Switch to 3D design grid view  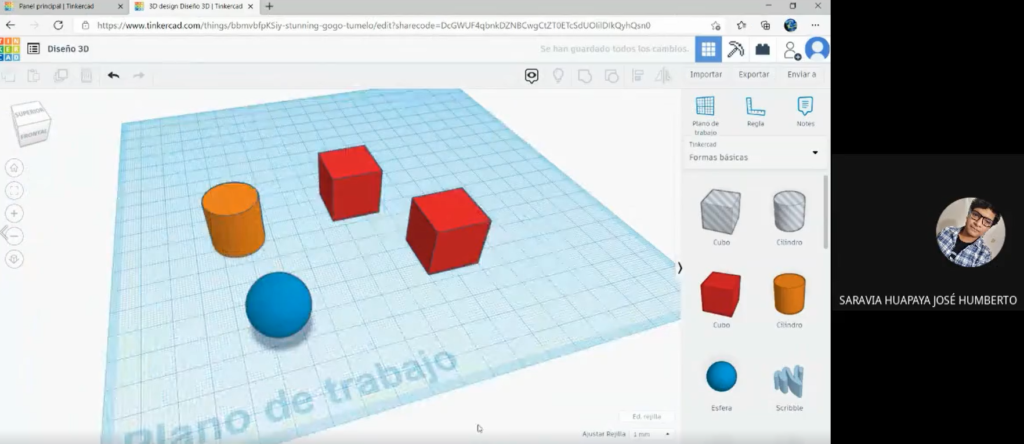(709, 49)
